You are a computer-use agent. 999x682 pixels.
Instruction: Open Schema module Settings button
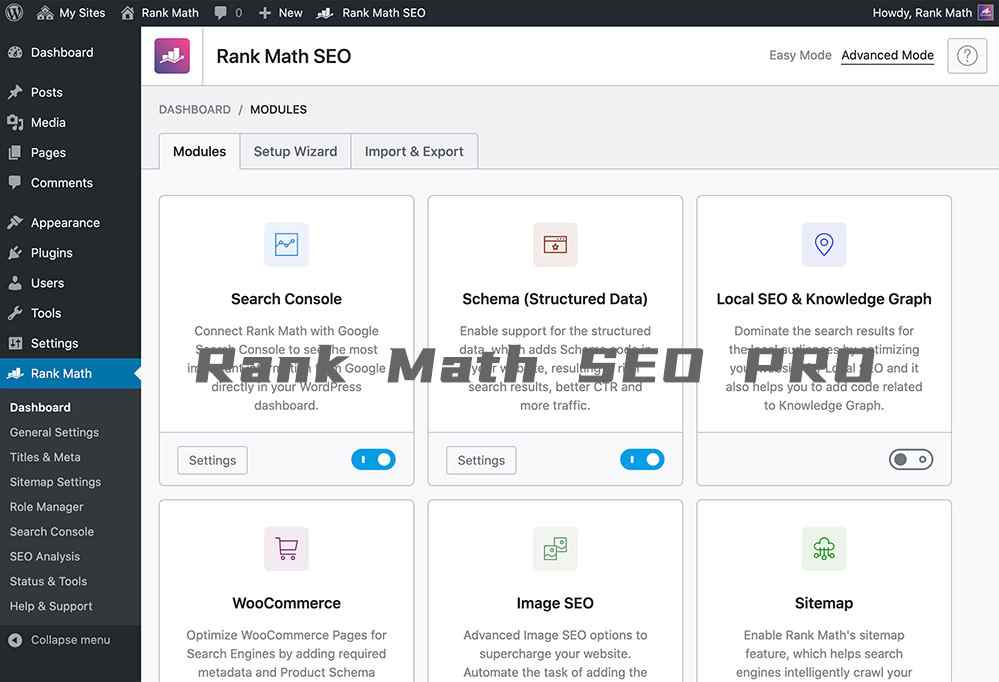(x=481, y=460)
